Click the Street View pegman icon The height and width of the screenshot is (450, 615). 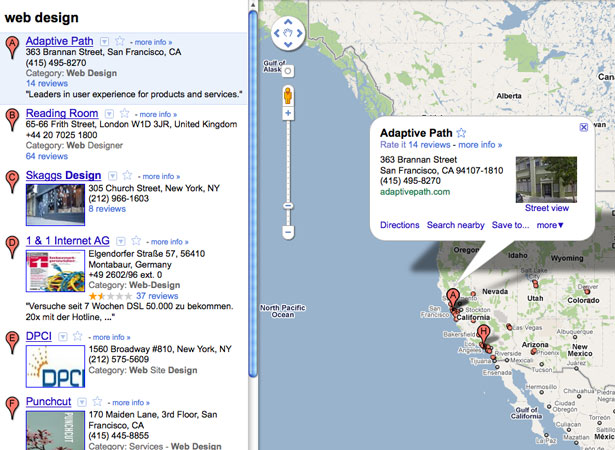pyautogui.click(x=288, y=95)
